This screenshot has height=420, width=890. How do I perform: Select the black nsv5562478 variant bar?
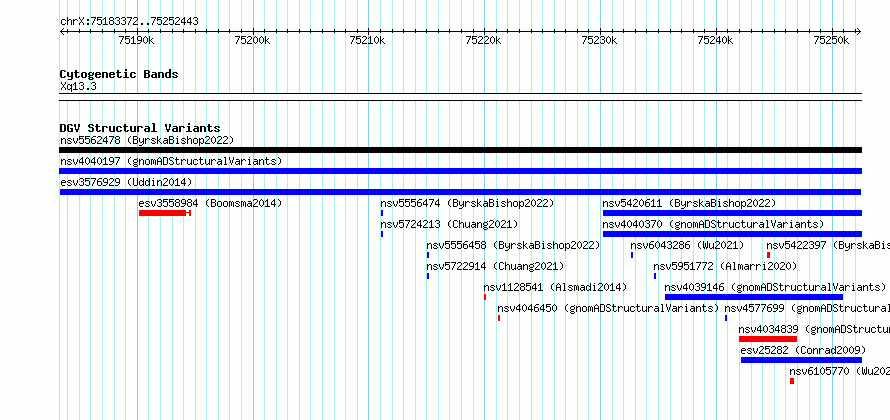(x=461, y=150)
